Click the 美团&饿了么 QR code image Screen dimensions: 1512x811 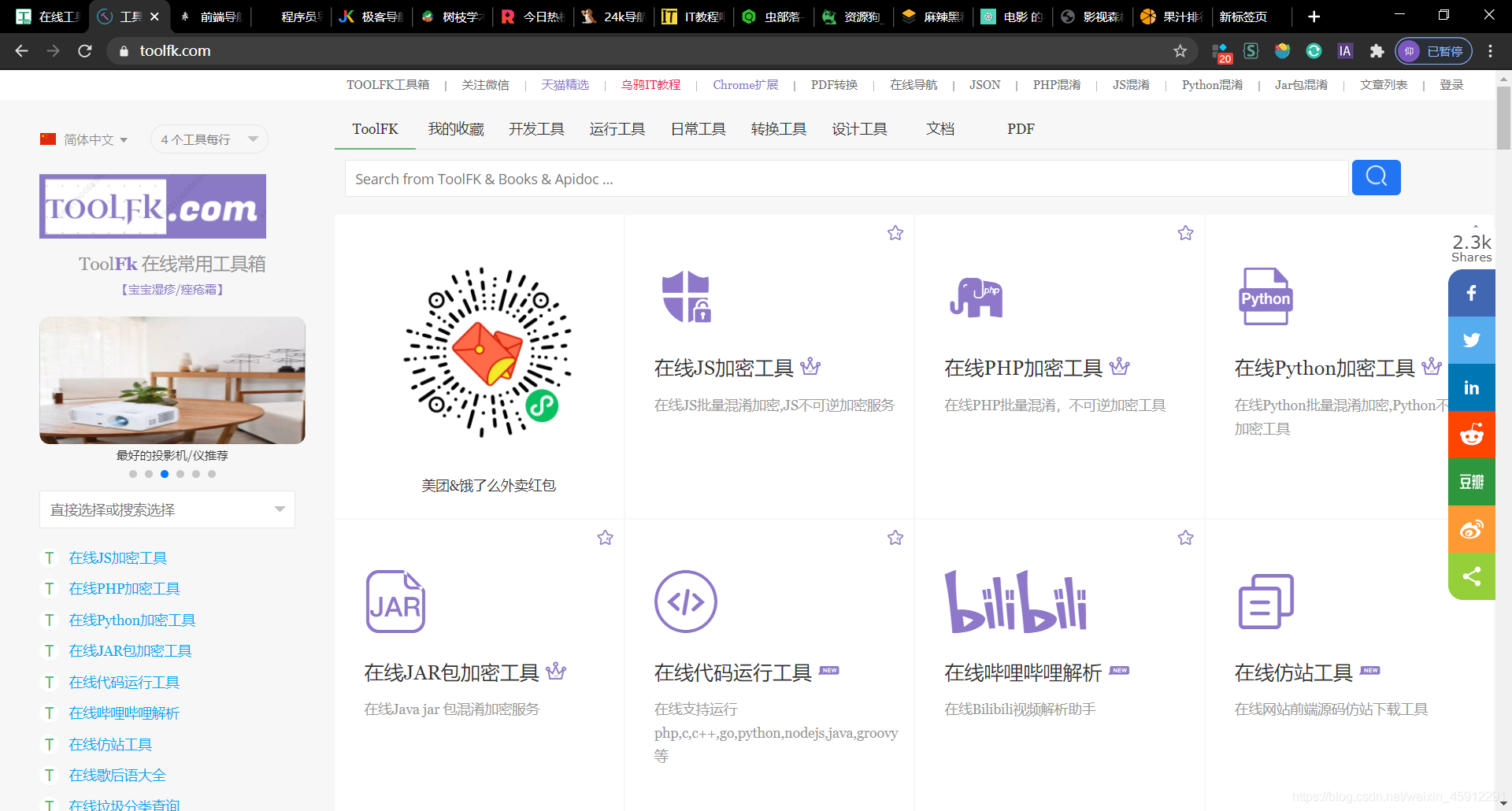[x=488, y=352]
